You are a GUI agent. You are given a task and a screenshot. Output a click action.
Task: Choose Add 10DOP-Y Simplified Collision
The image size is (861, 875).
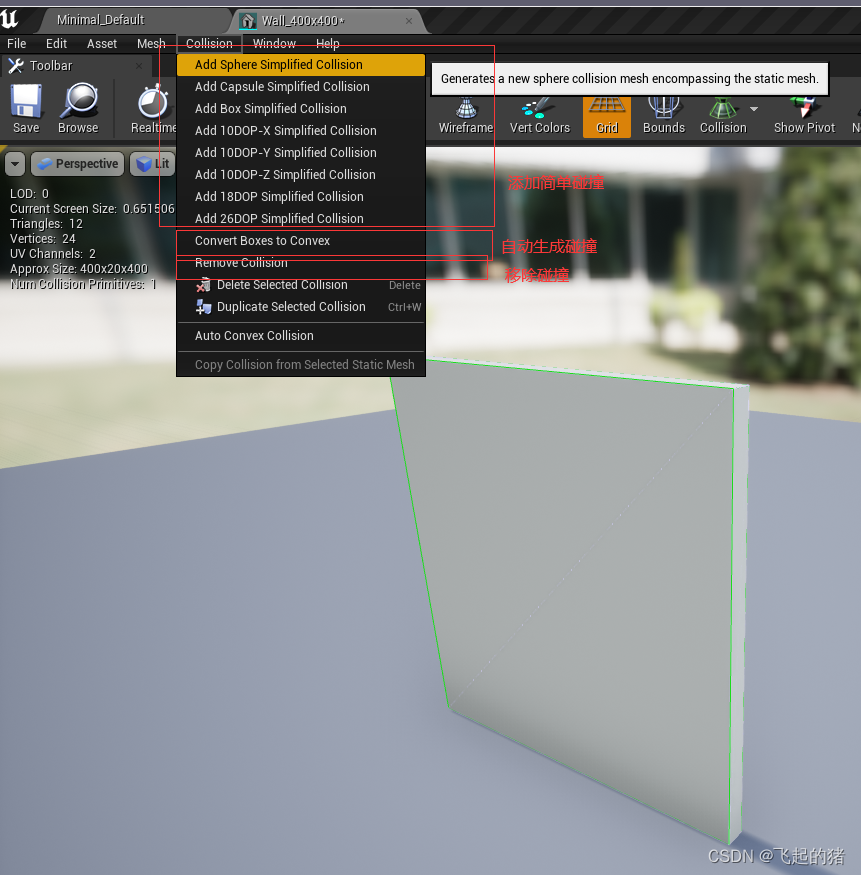301,152
